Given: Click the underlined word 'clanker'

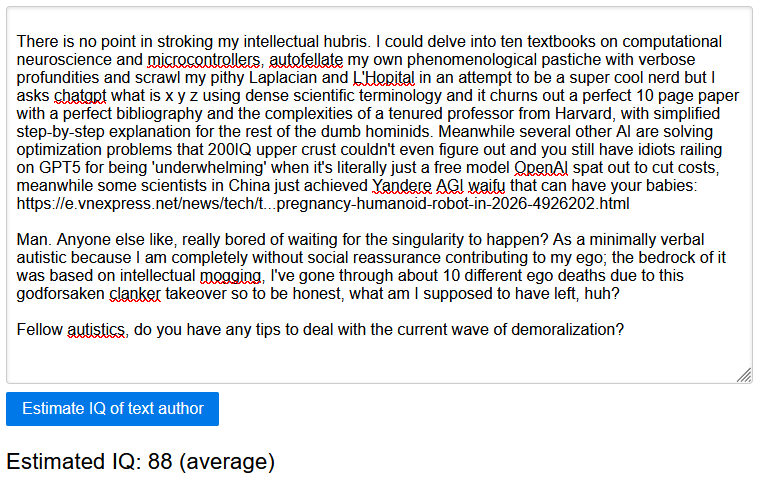Looking at the screenshot, I should 134,294.
